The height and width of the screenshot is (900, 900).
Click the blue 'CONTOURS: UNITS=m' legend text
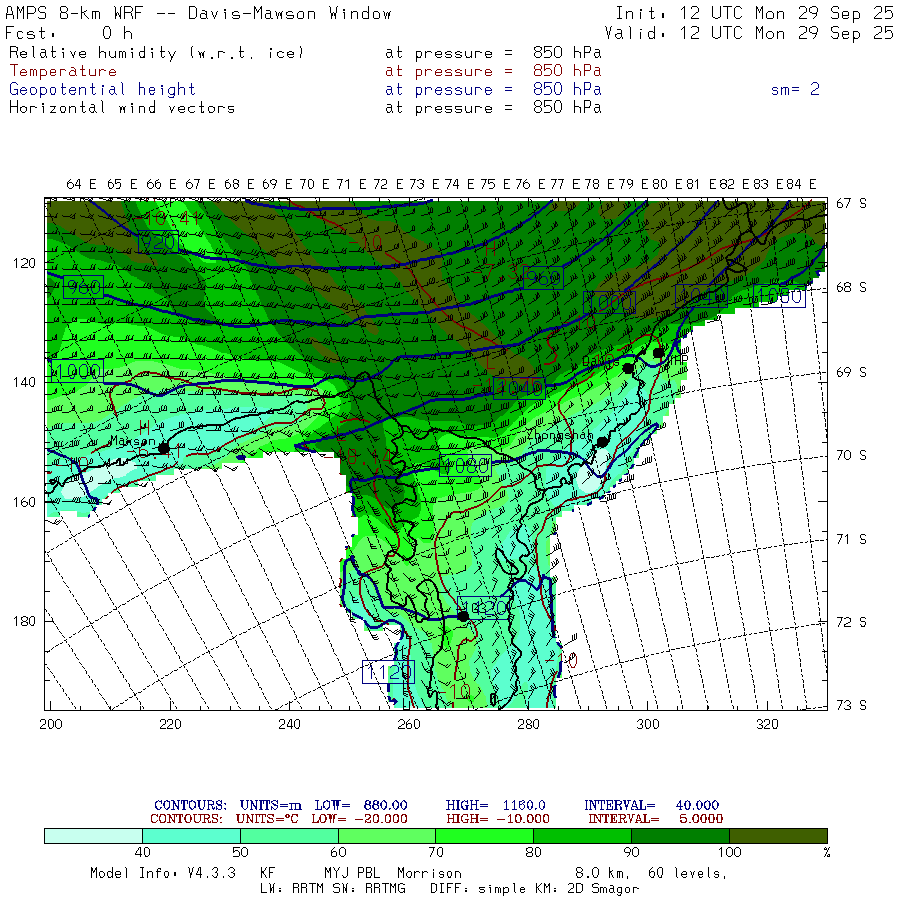(x=228, y=805)
